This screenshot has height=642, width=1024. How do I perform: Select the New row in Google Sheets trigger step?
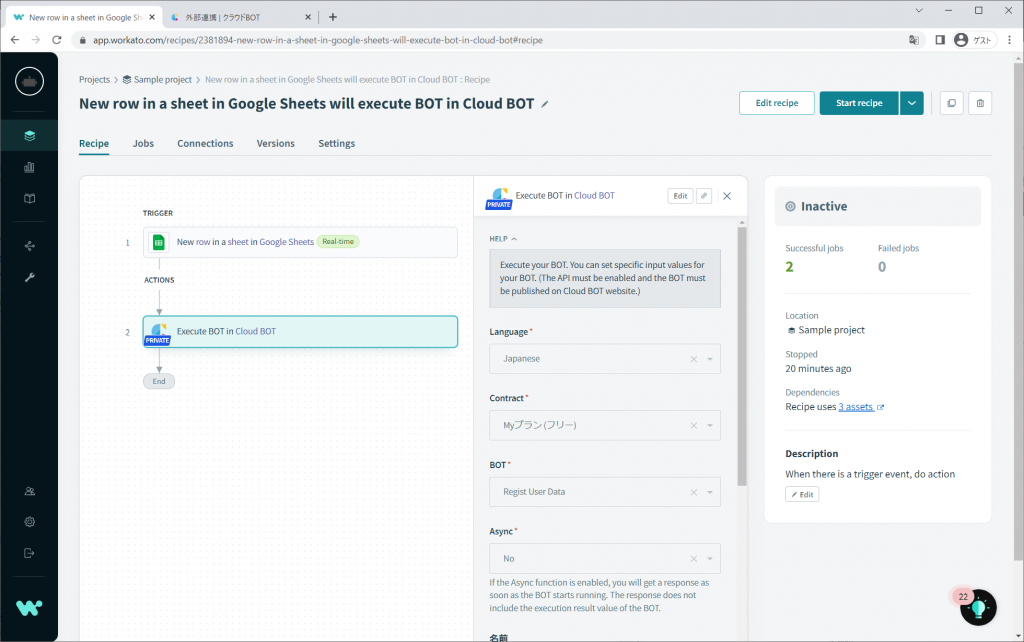click(300, 242)
